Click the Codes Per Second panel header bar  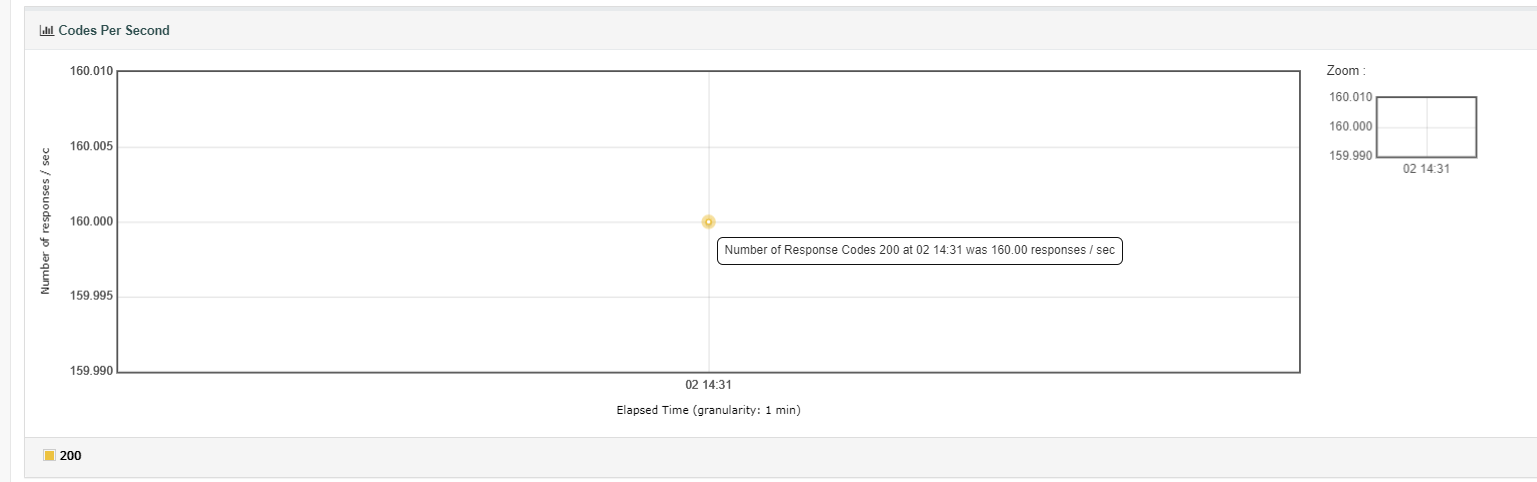pos(780,31)
